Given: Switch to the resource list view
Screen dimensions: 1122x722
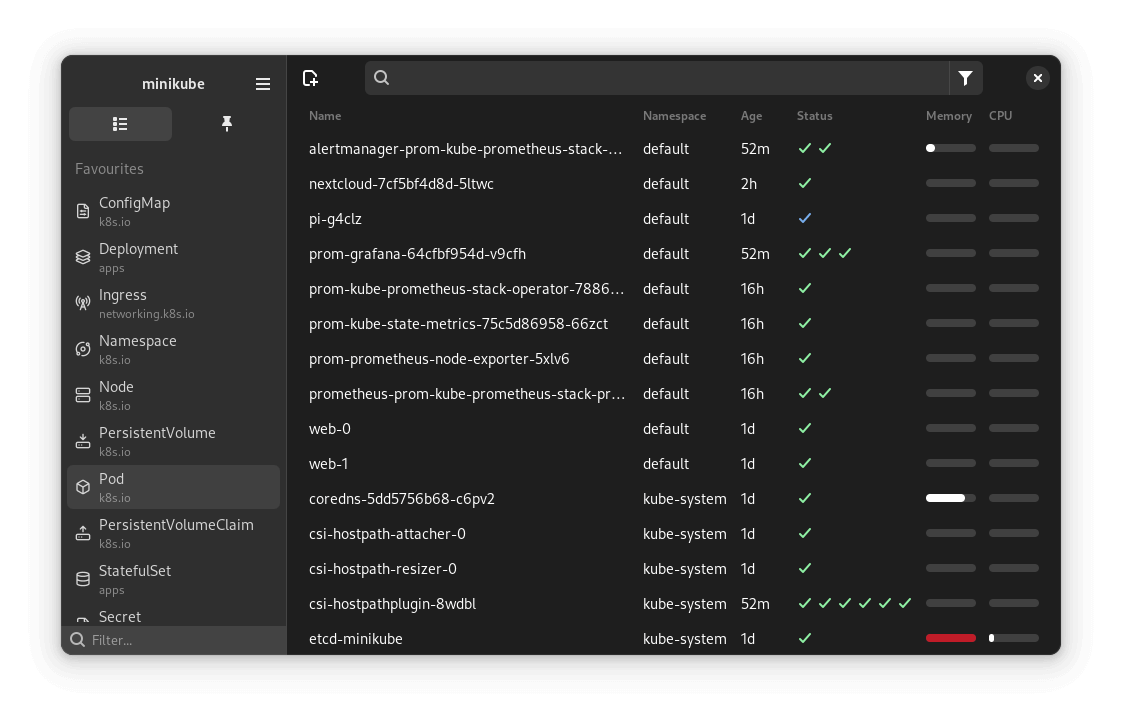Looking at the screenshot, I should click(120, 124).
